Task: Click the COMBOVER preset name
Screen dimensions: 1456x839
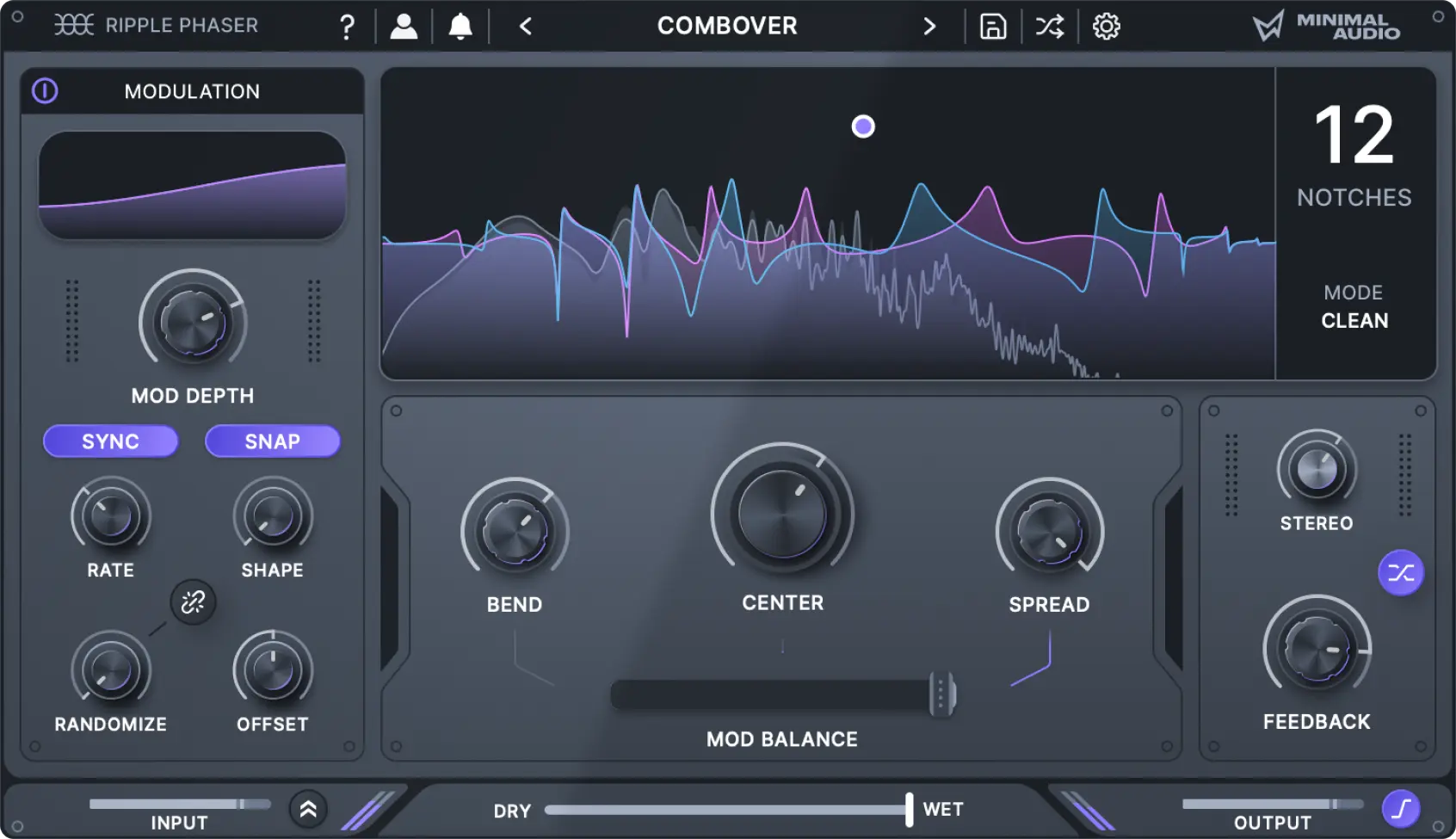Action: pyautogui.click(x=727, y=26)
